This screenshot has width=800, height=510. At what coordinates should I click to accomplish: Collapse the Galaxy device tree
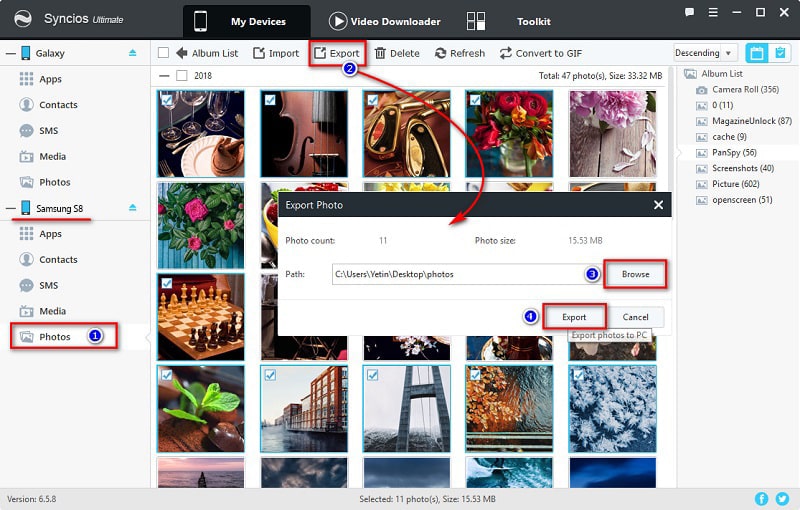[x=11, y=53]
